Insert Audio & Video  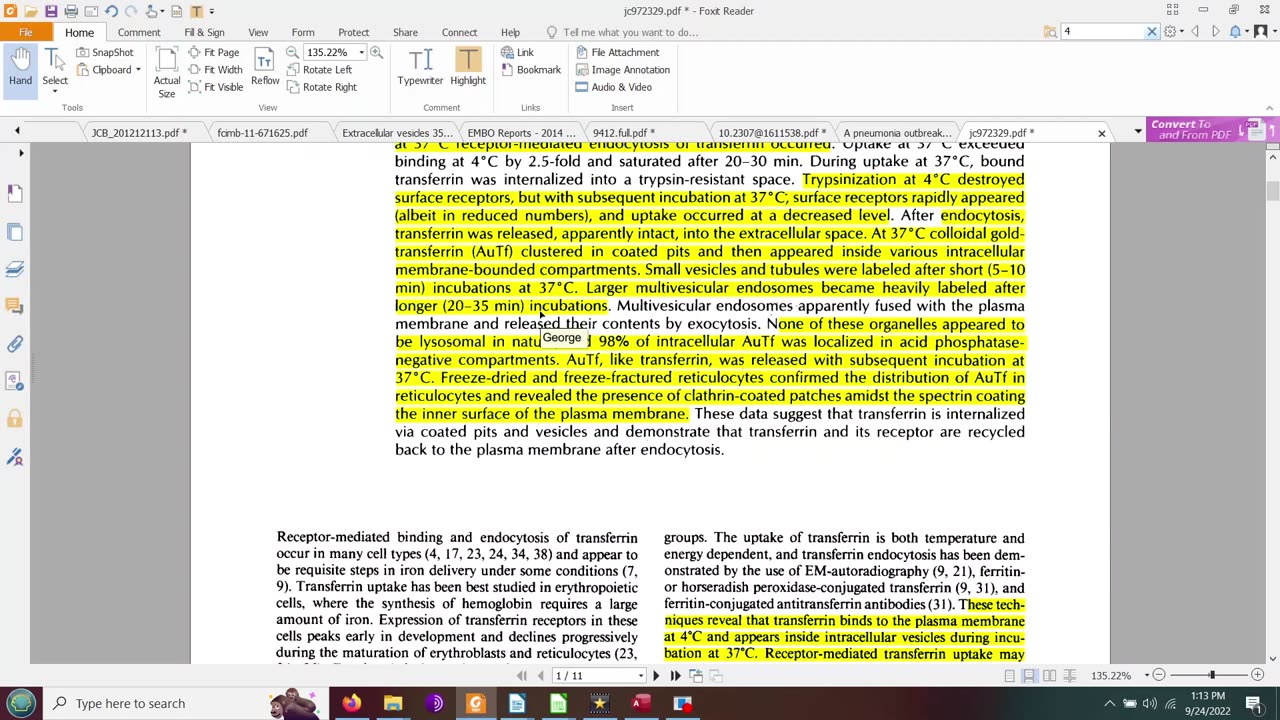(613, 87)
